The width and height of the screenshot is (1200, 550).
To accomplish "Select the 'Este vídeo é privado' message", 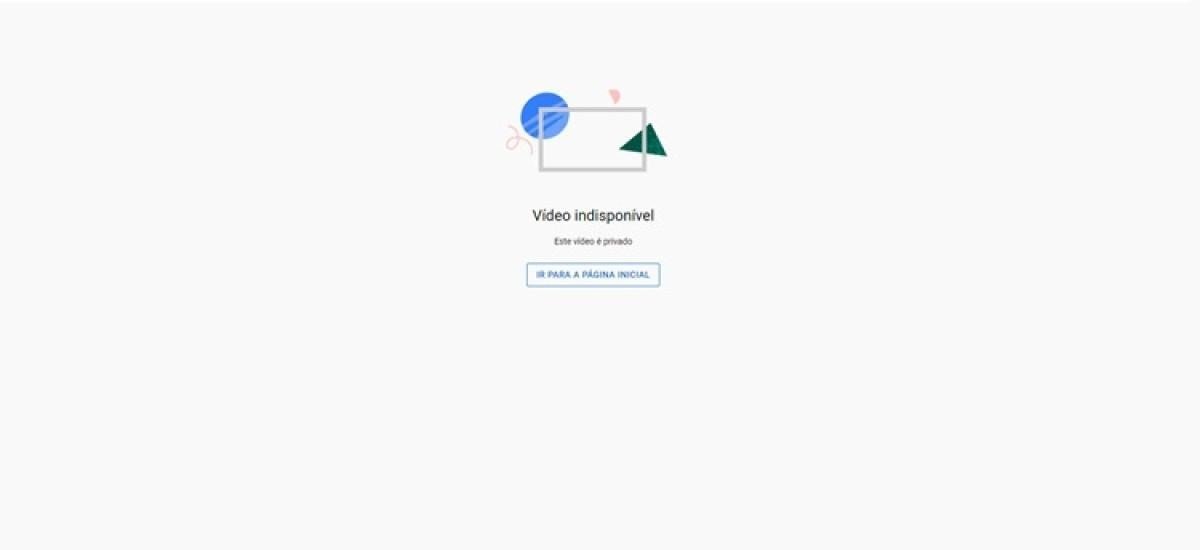I will 593,241.
